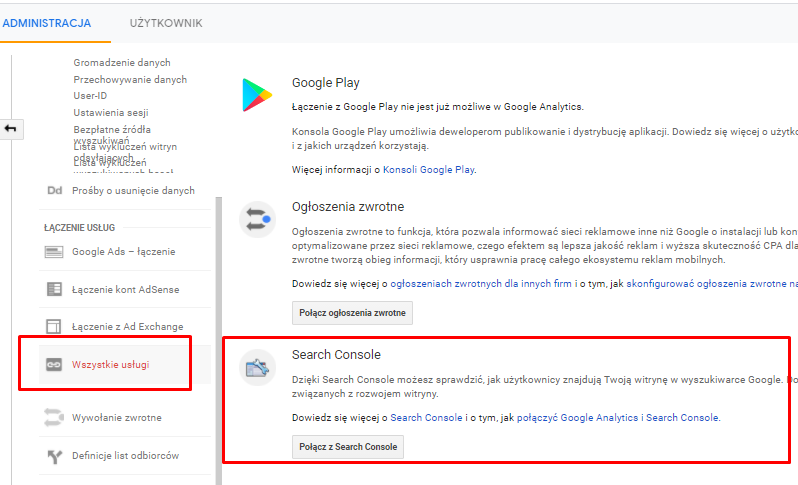Open the UŻYTKOWNIK tab

[166, 22]
